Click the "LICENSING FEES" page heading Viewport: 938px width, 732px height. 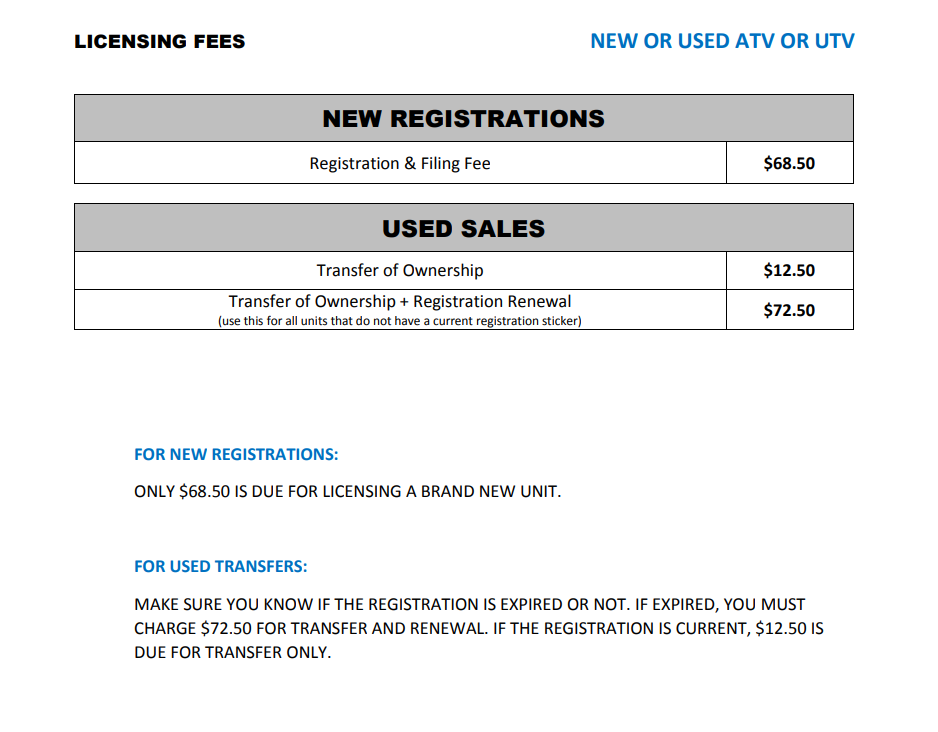point(159,42)
